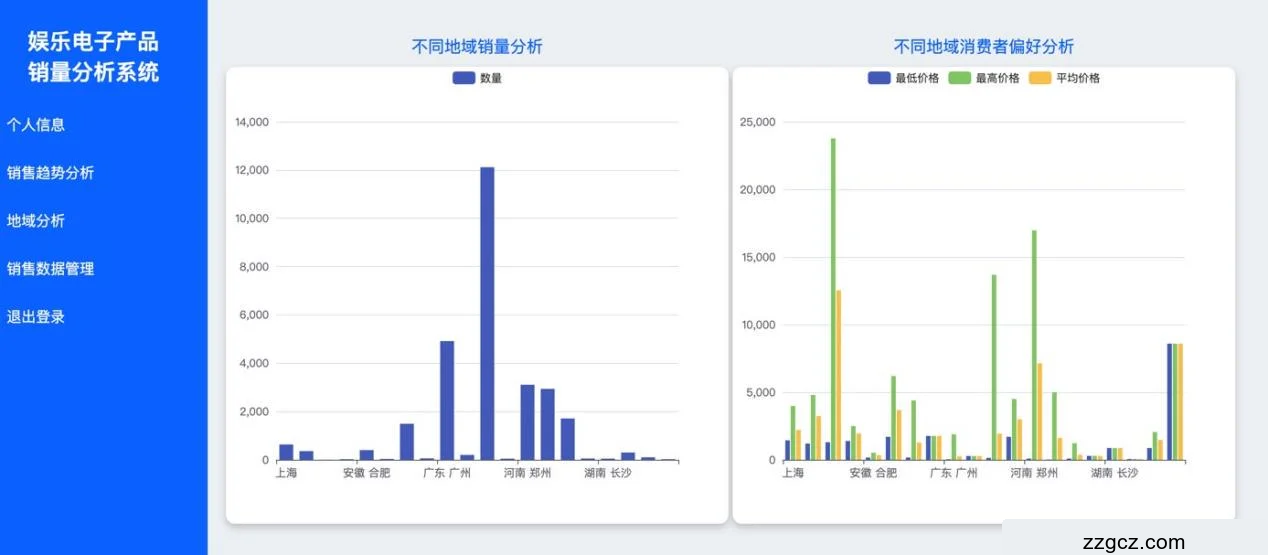This screenshot has width=1268, height=555.
Task: Open the 销售数据管理 page
Action: point(50,269)
